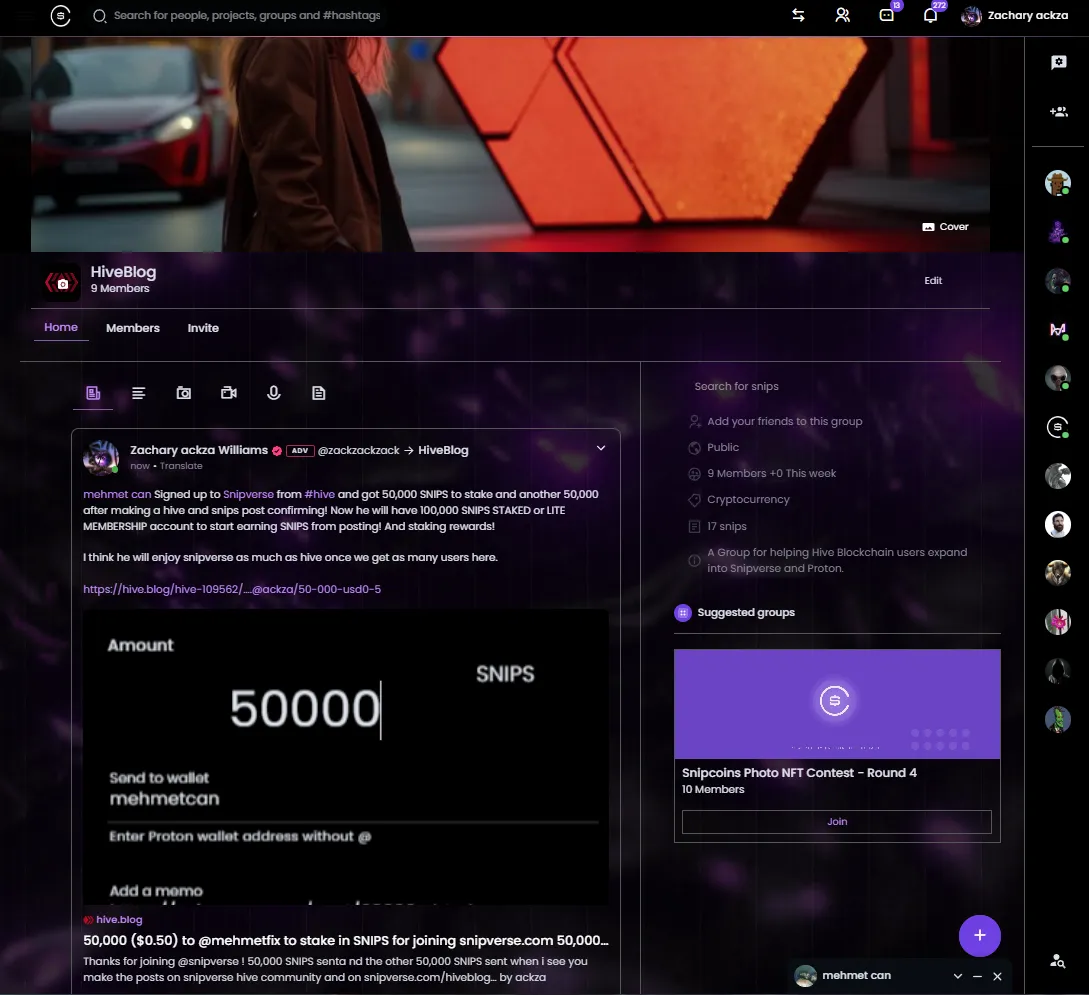Click the Suggested groups purple icon

(x=683, y=612)
